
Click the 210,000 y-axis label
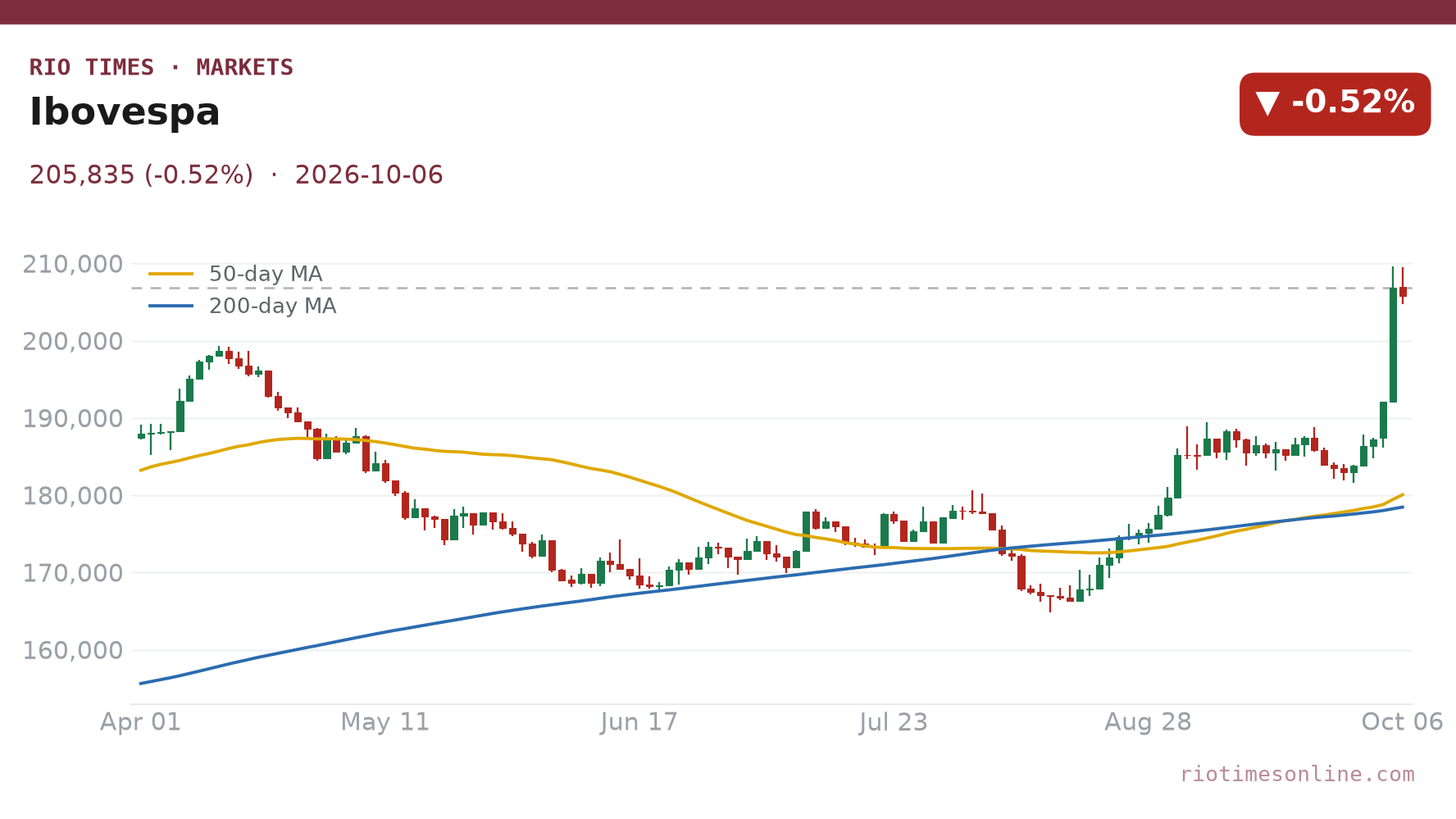(x=73, y=264)
